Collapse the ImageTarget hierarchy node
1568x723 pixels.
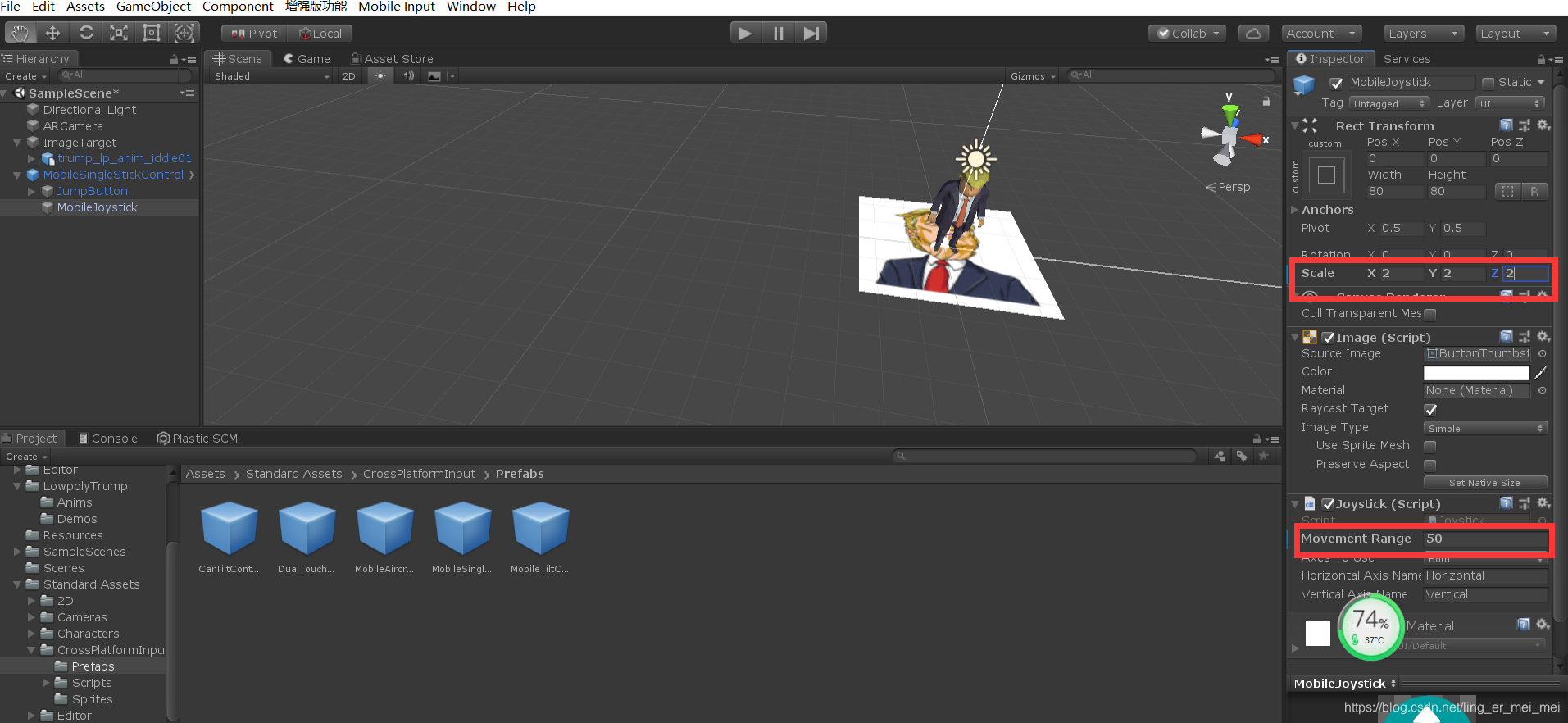tap(17, 143)
